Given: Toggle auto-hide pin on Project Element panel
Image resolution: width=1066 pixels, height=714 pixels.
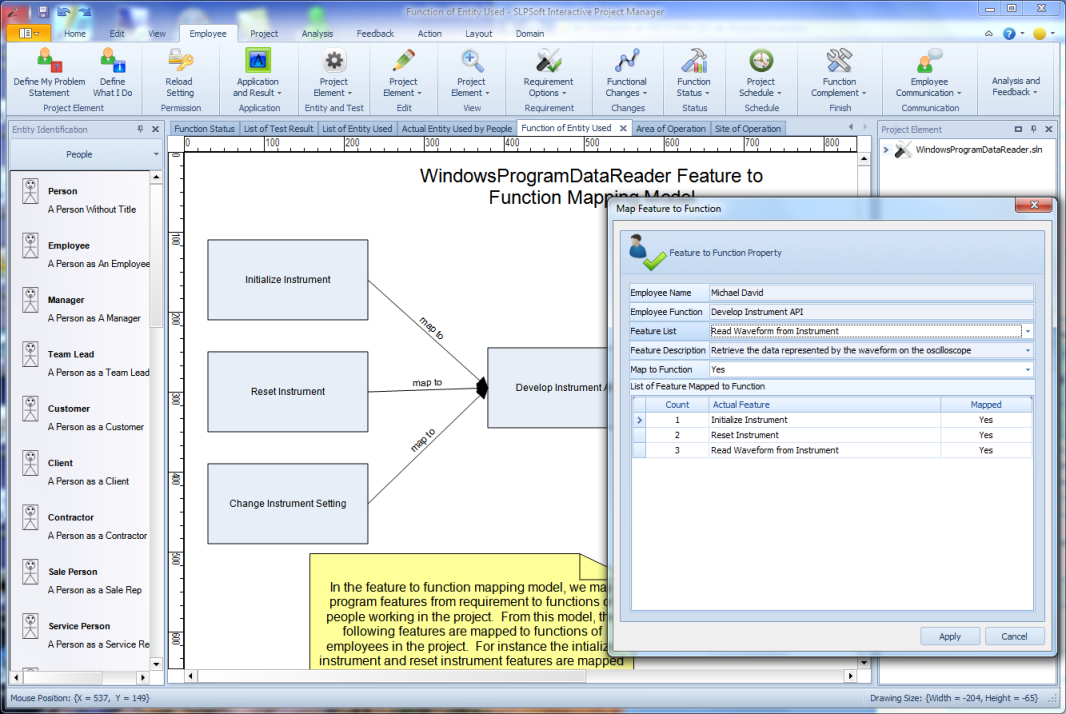Looking at the screenshot, I should tap(1033, 129).
